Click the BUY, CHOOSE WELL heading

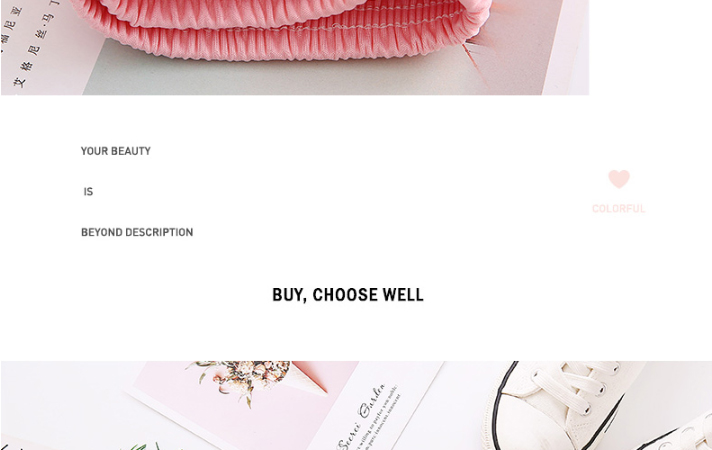click(x=348, y=295)
